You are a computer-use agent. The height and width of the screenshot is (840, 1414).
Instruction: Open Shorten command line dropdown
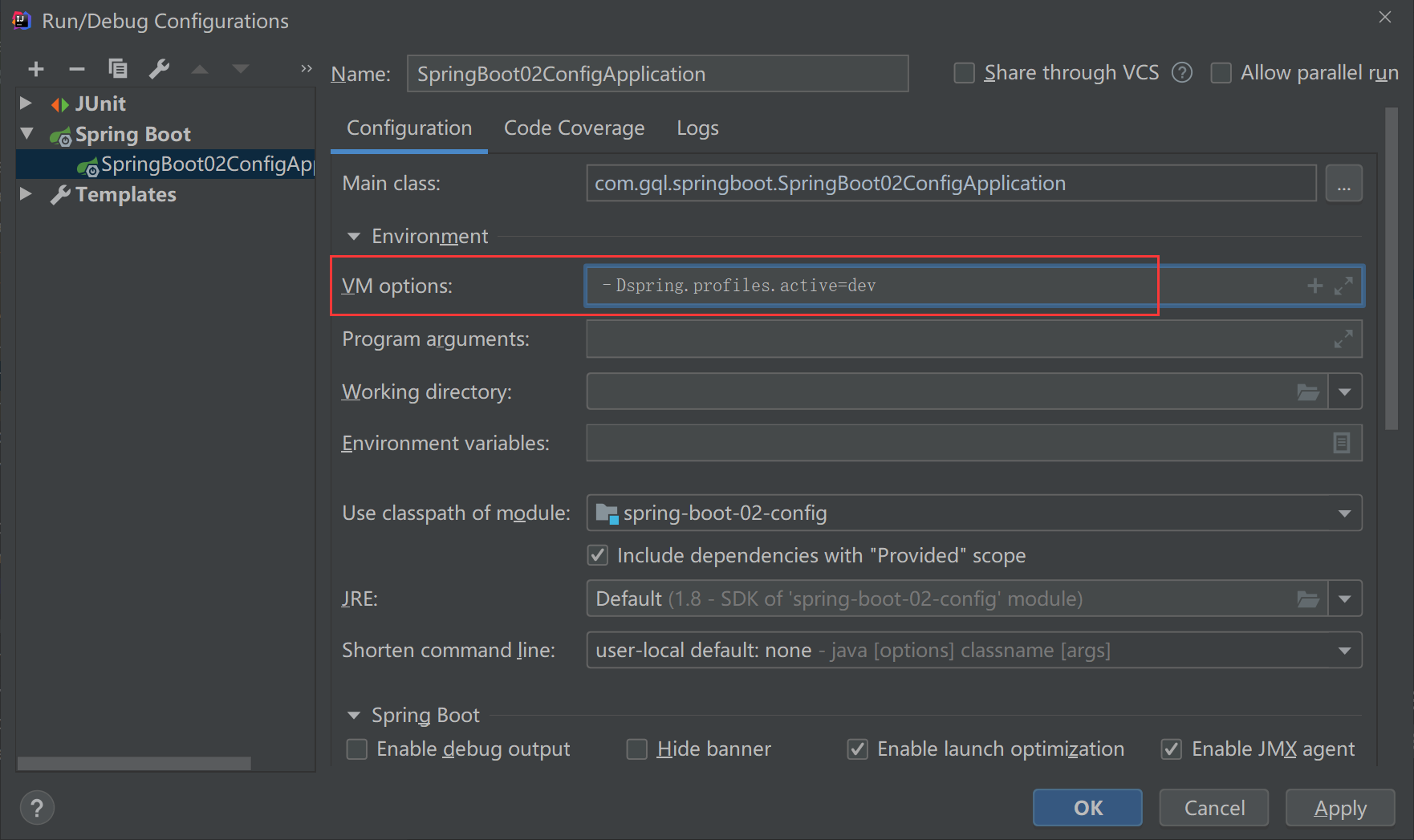1344,651
